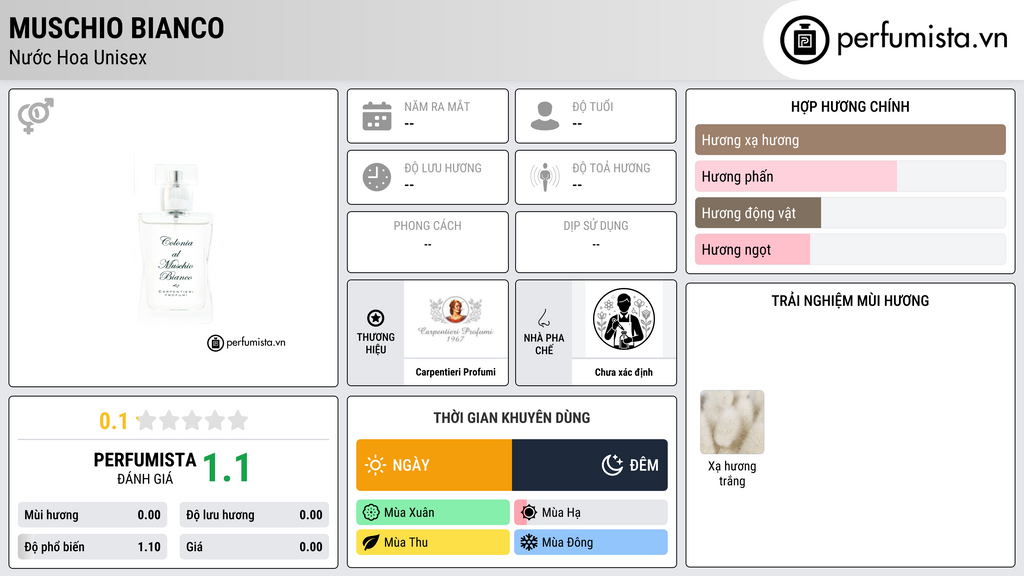
Task: Click the flower icon beside Mùa Xuân
Action: pos(371,513)
